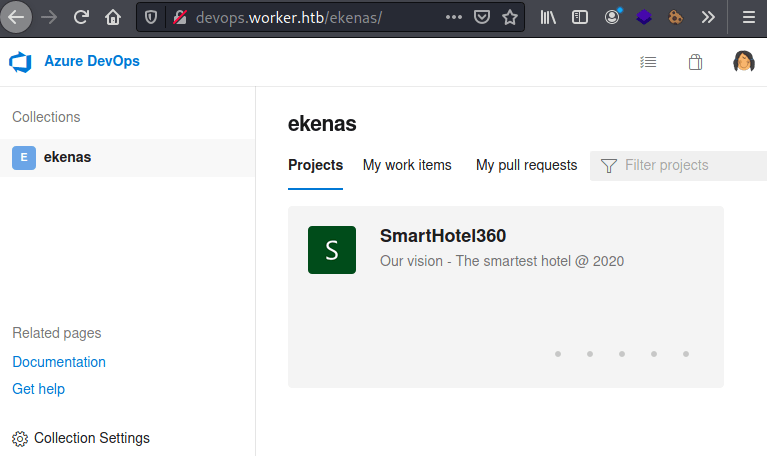Switch to the Projects tab
767x456 pixels.
(316, 165)
